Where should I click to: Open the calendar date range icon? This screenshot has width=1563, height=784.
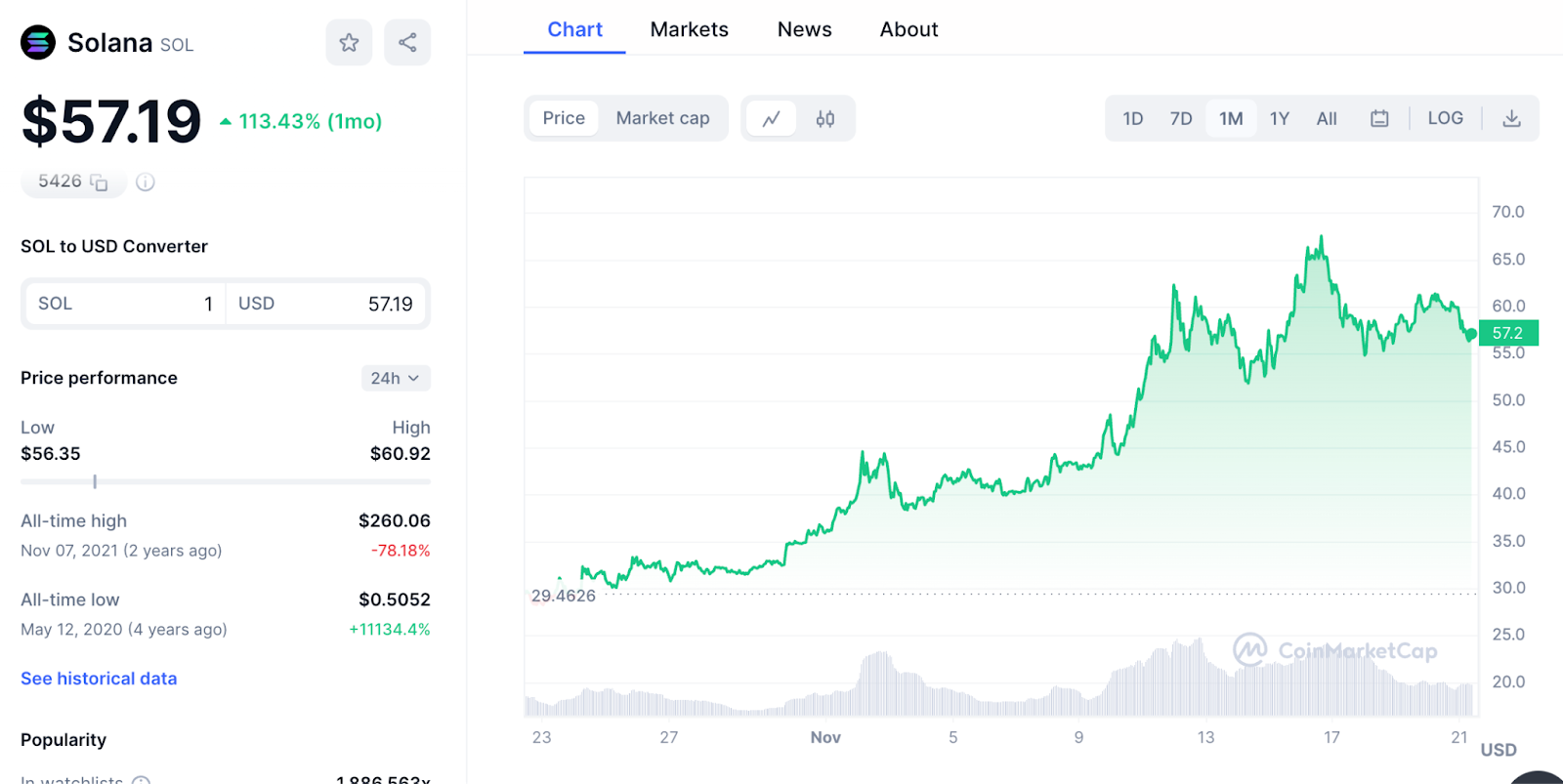(x=1379, y=118)
